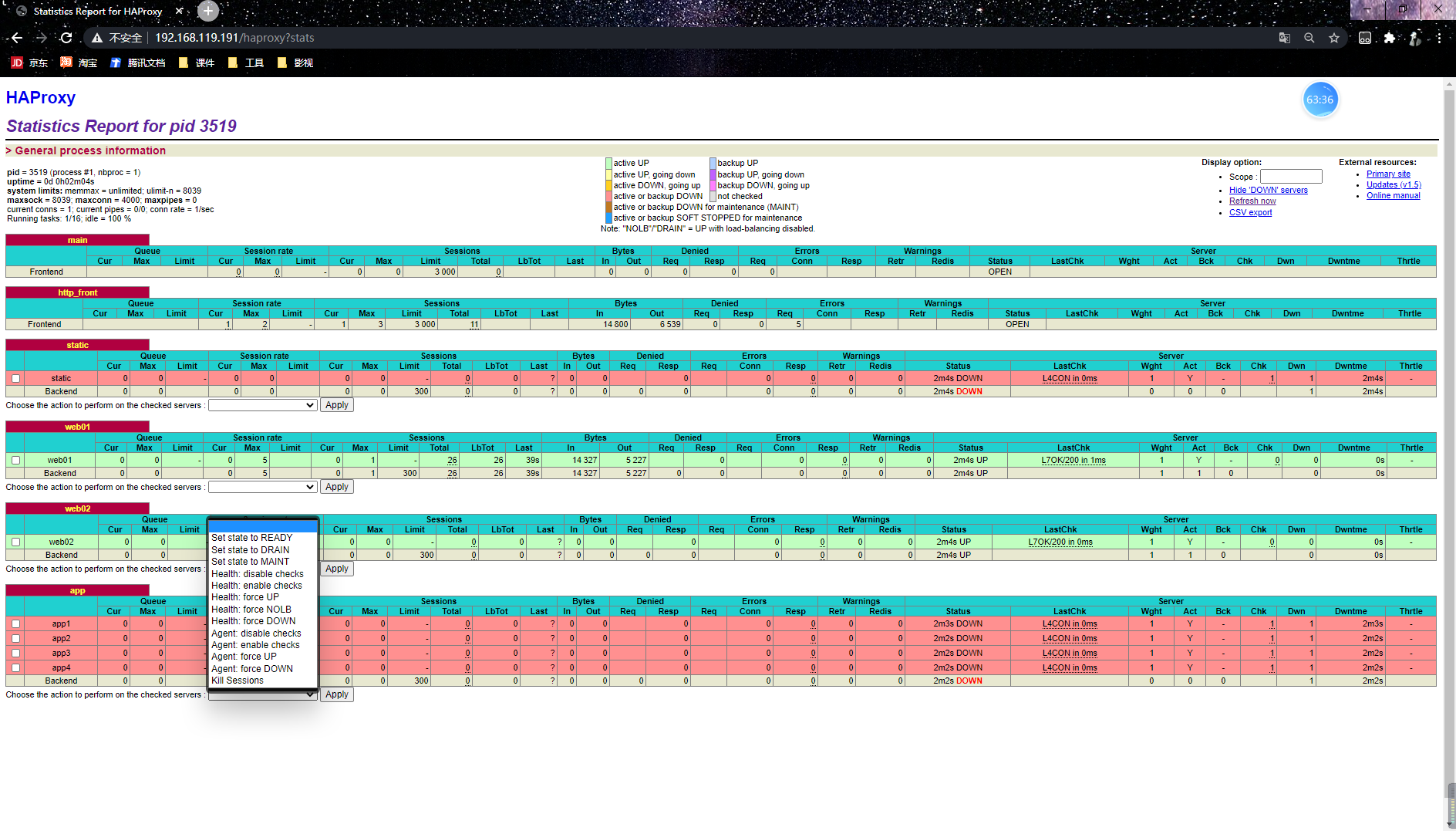This screenshot has height=831, width=1456.
Task: Open the 京东 JD bookmark
Action: pos(29,62)
